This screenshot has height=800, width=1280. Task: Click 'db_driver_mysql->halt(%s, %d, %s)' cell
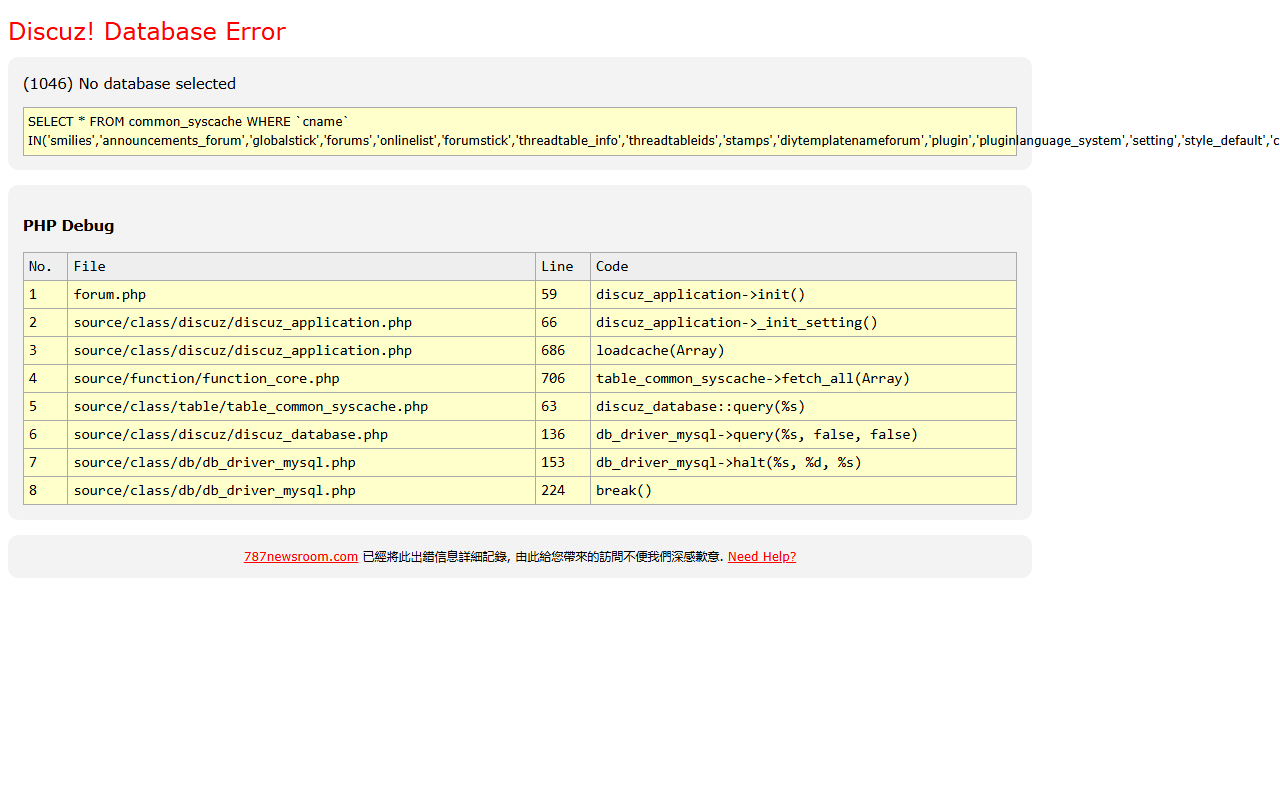[x=803, y=463]
